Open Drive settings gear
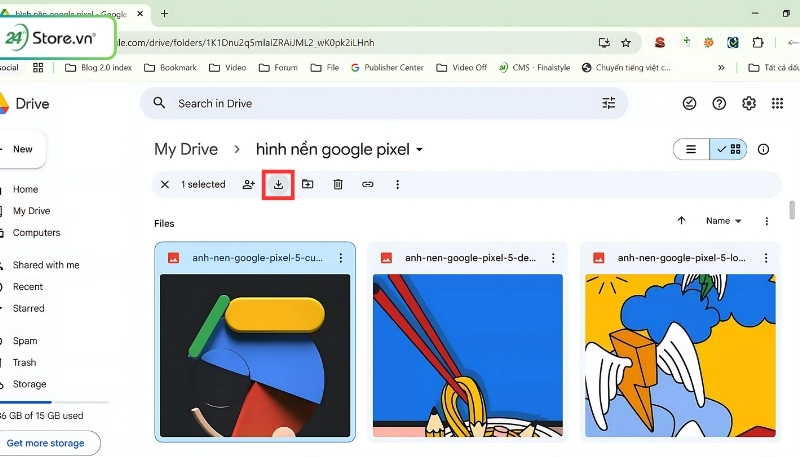This screenshot has width=800, height=457. pyautogui.click(x=748, y=104)
